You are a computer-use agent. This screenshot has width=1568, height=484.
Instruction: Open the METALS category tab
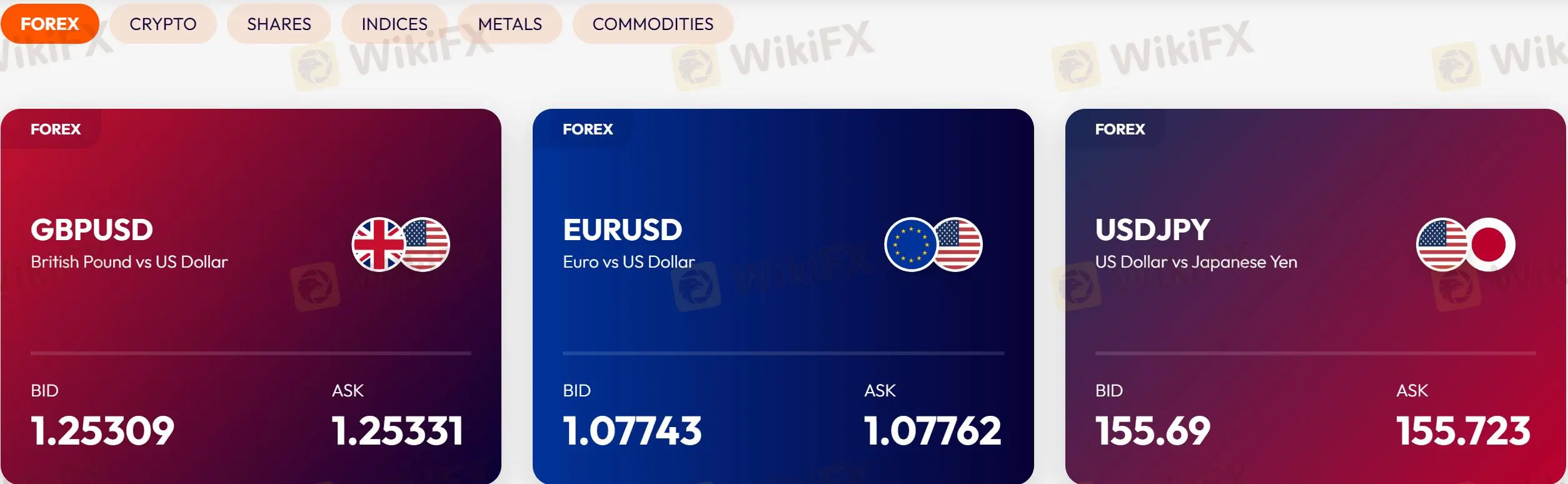click(510, 24)
